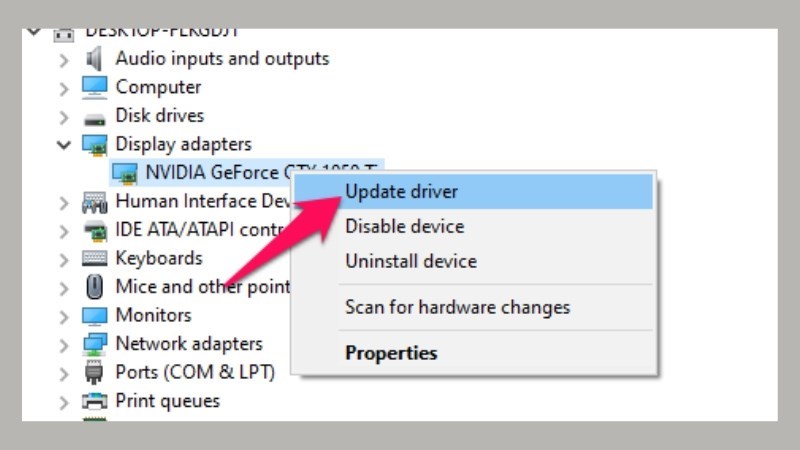
Task: Click the Network adapters icon
Action: [x=94, y=345]
